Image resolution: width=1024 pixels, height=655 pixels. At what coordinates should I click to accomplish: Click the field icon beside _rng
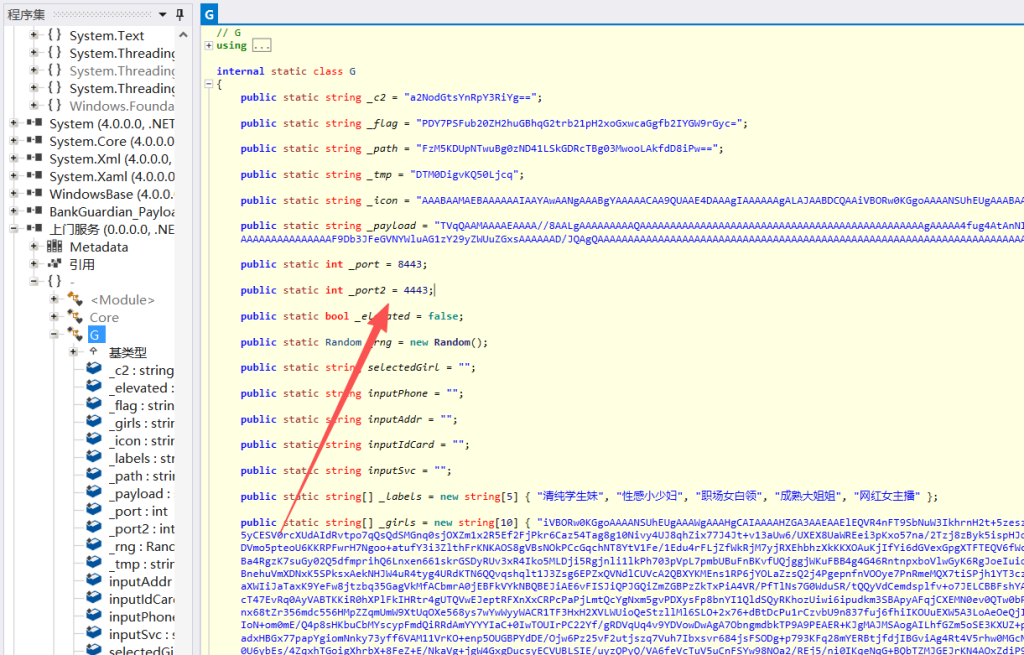pyautogui.click(x=95, y=546)
